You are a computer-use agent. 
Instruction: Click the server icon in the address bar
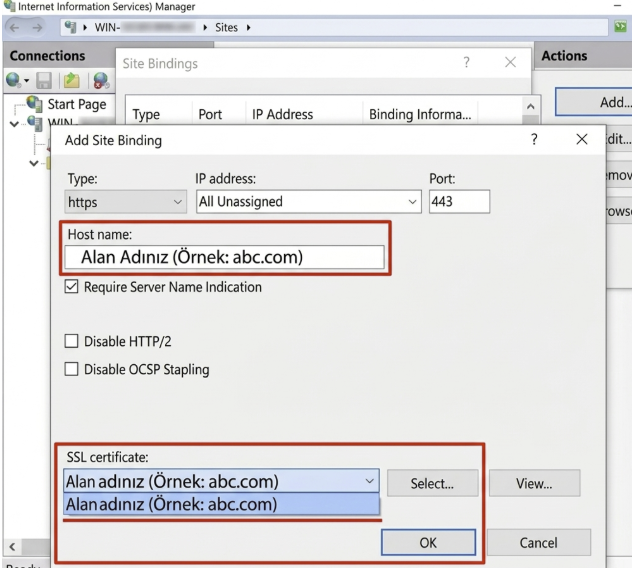70,27
